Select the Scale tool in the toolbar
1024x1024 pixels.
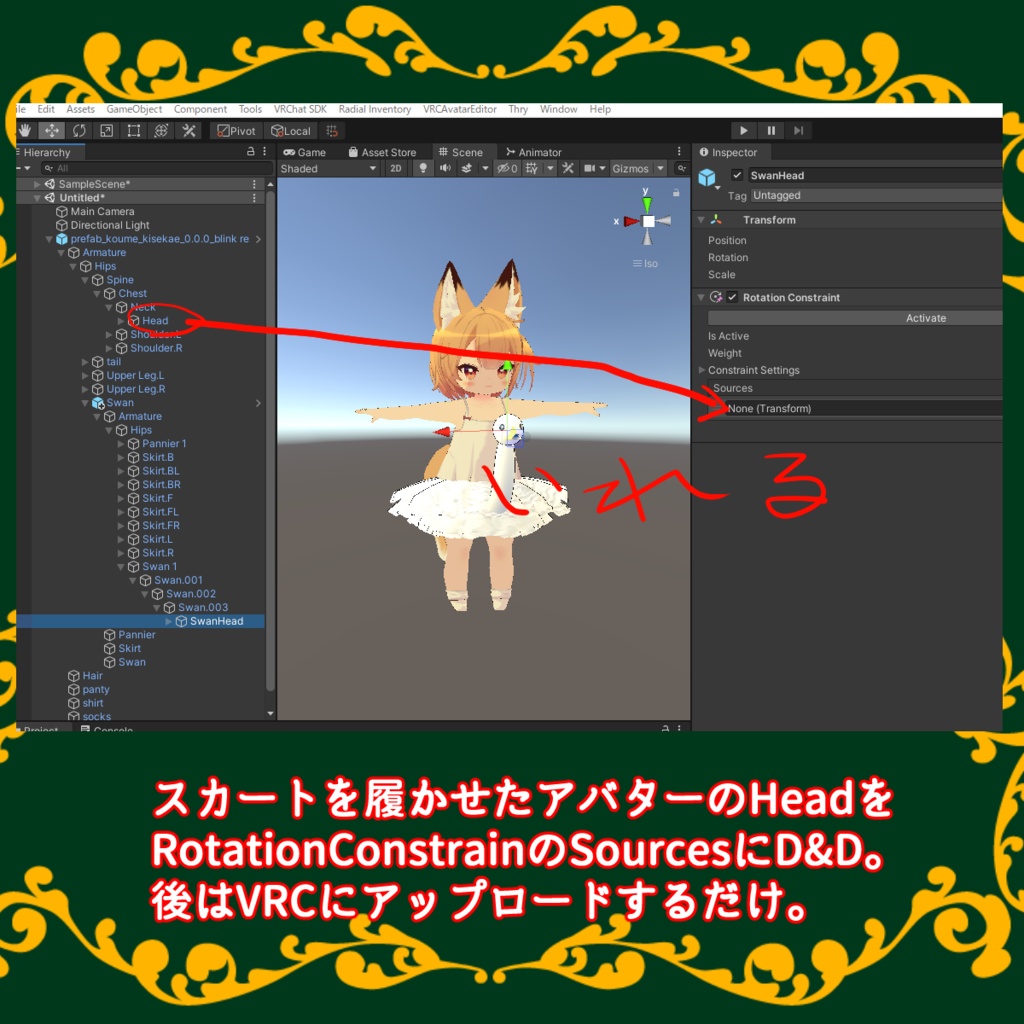tap(104, 130)
